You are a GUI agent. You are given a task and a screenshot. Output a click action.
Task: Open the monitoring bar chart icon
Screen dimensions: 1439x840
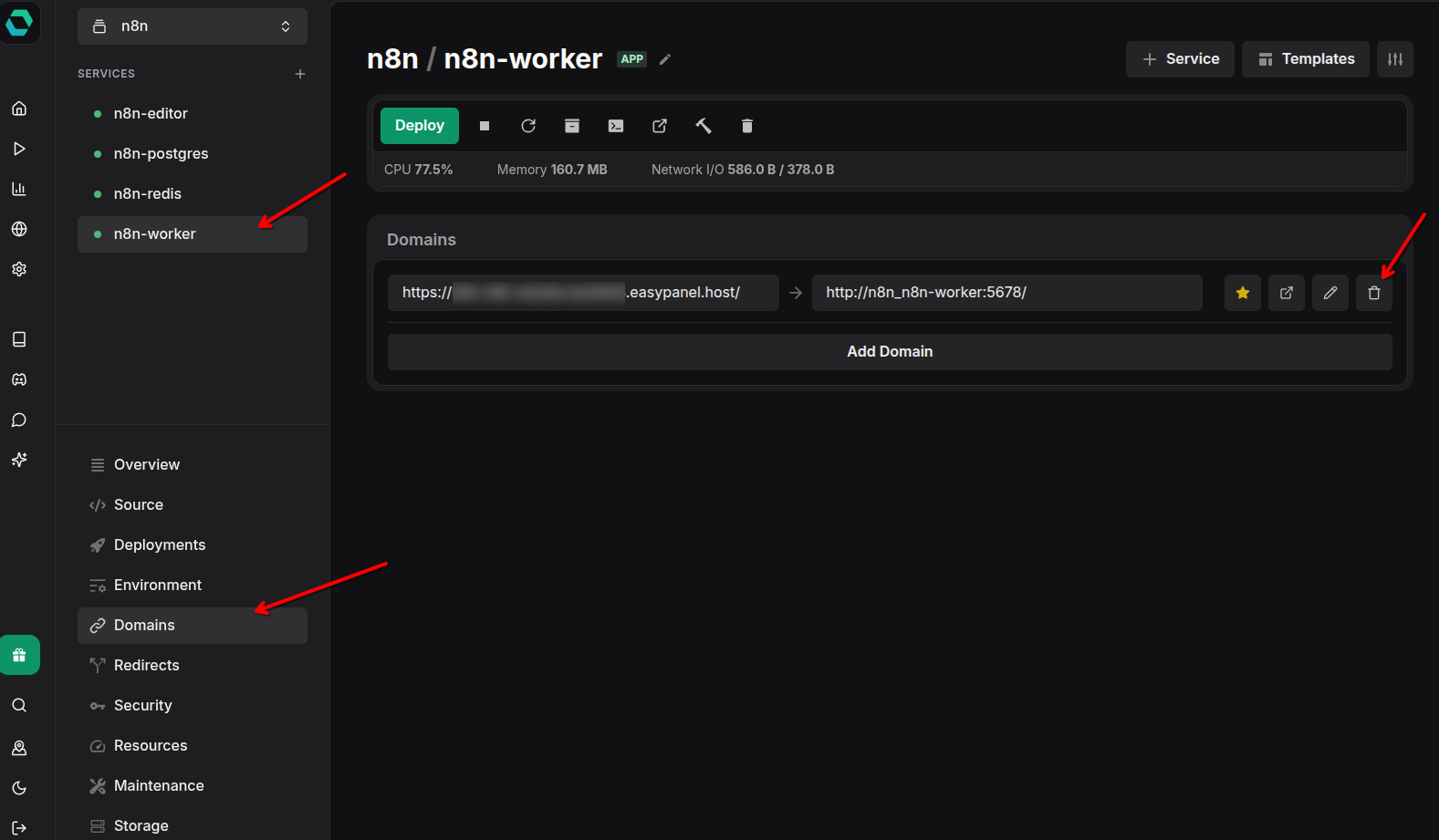pyautogui.click(x=19, y=189)
